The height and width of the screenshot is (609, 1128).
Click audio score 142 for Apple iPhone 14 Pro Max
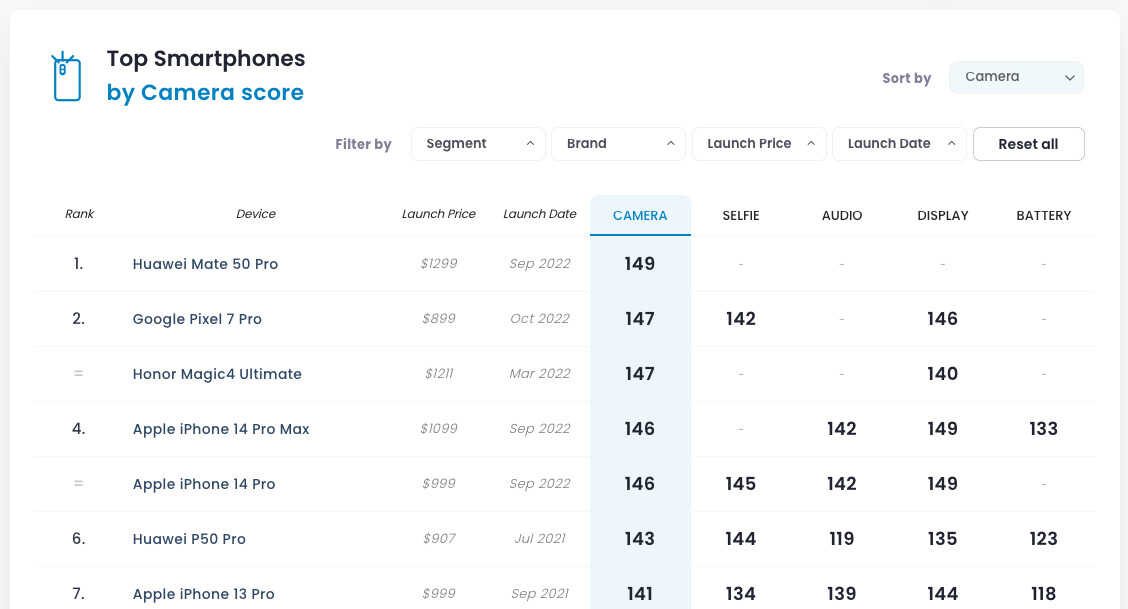tap(842, 429)
